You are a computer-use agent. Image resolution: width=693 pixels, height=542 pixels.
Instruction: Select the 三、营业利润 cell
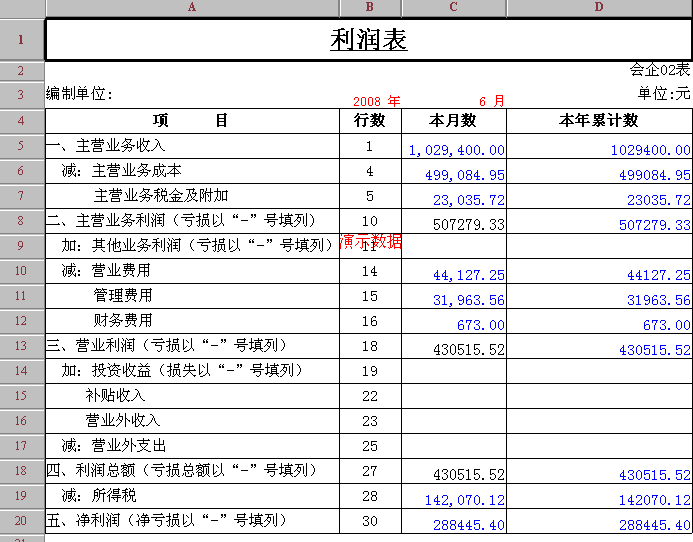[x=192, y=346]
